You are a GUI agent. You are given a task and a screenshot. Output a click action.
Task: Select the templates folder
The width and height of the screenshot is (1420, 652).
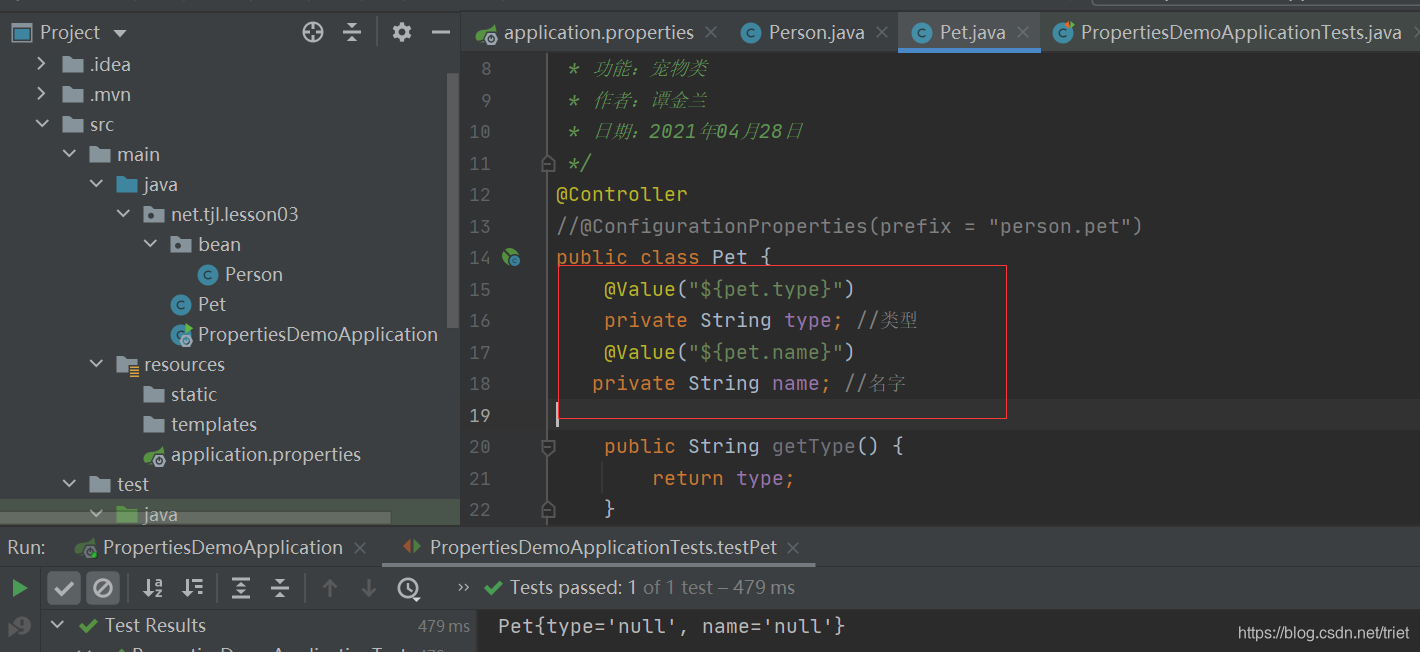click(200, 424)
